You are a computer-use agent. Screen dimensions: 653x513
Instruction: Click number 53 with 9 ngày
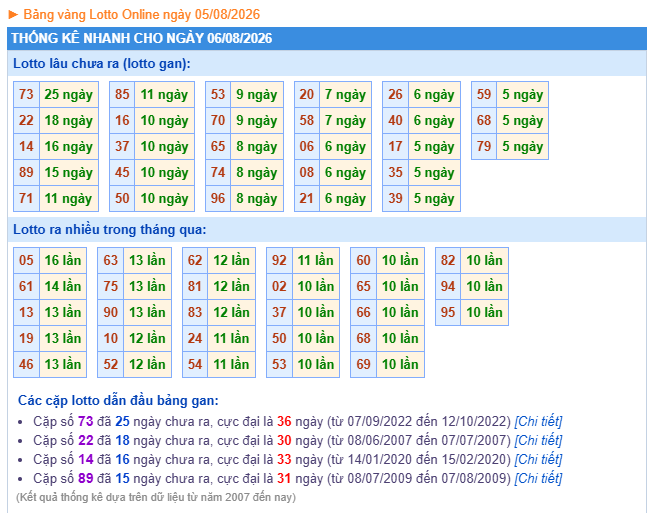point(218,95)
